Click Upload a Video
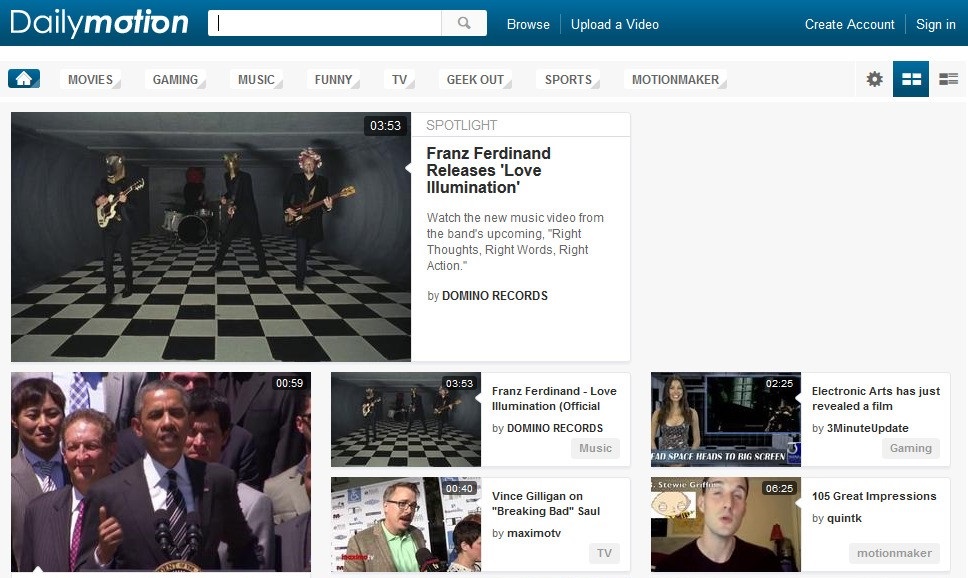Screen dimensions: 968x578 pyautogui.click(x=614, y=24)
